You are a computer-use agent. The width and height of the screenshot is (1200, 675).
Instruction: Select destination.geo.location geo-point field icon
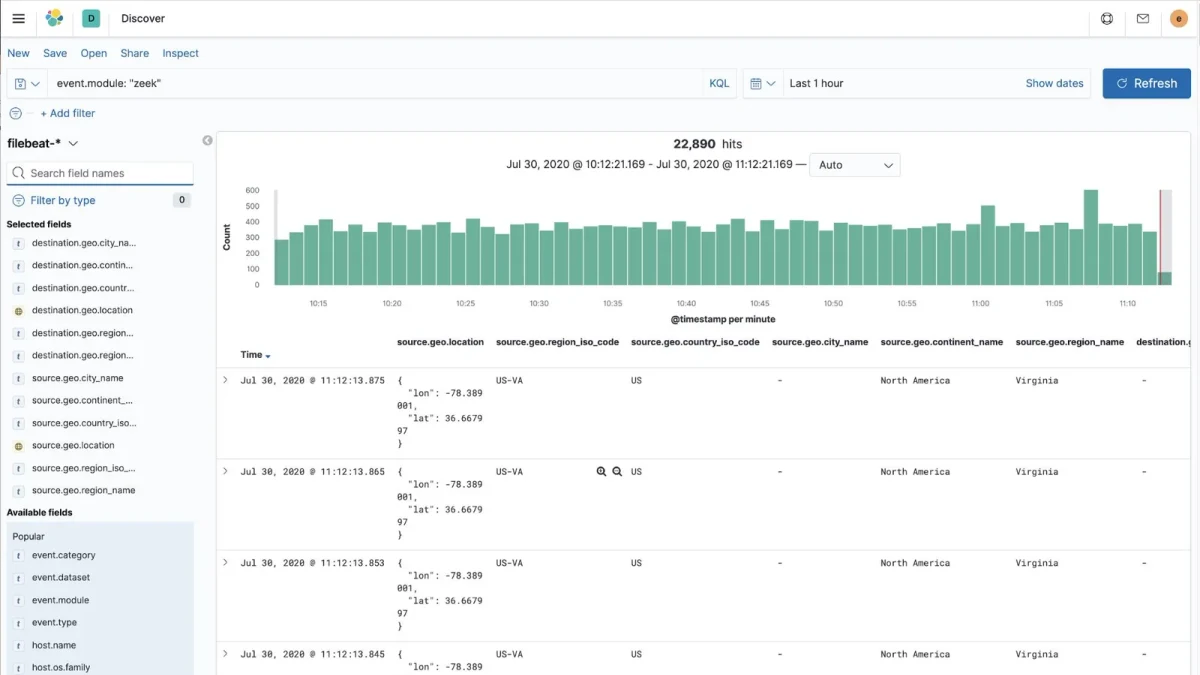coord(18,311)
